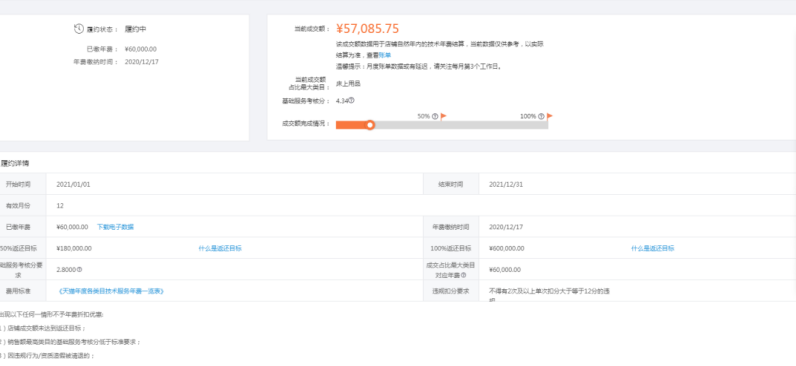Click the 有效月份 value 12
The width and height of the screenshot is (796, 366).
coord(60,206)
